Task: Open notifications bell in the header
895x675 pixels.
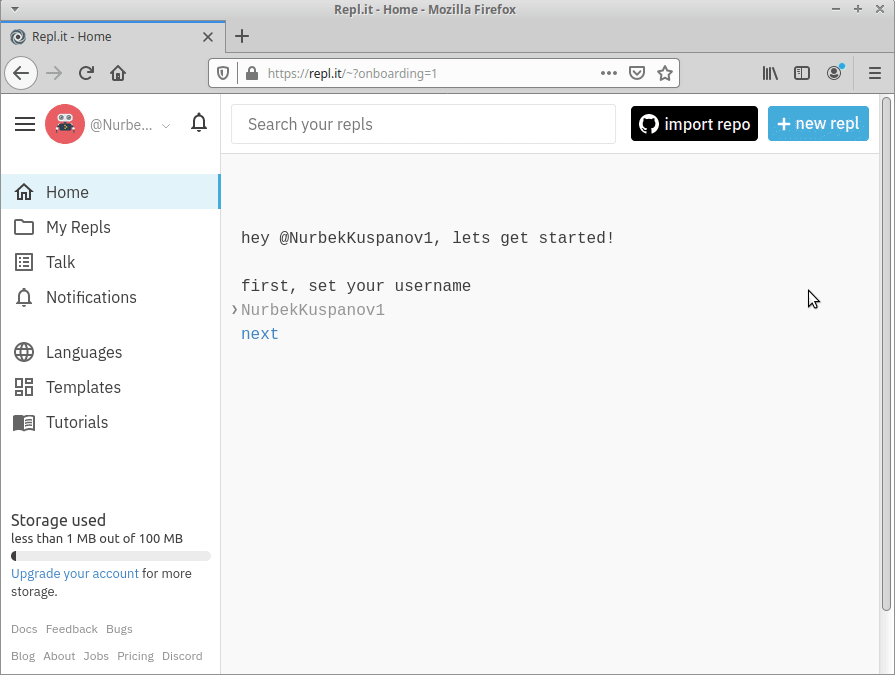Action: pos(199,123)
